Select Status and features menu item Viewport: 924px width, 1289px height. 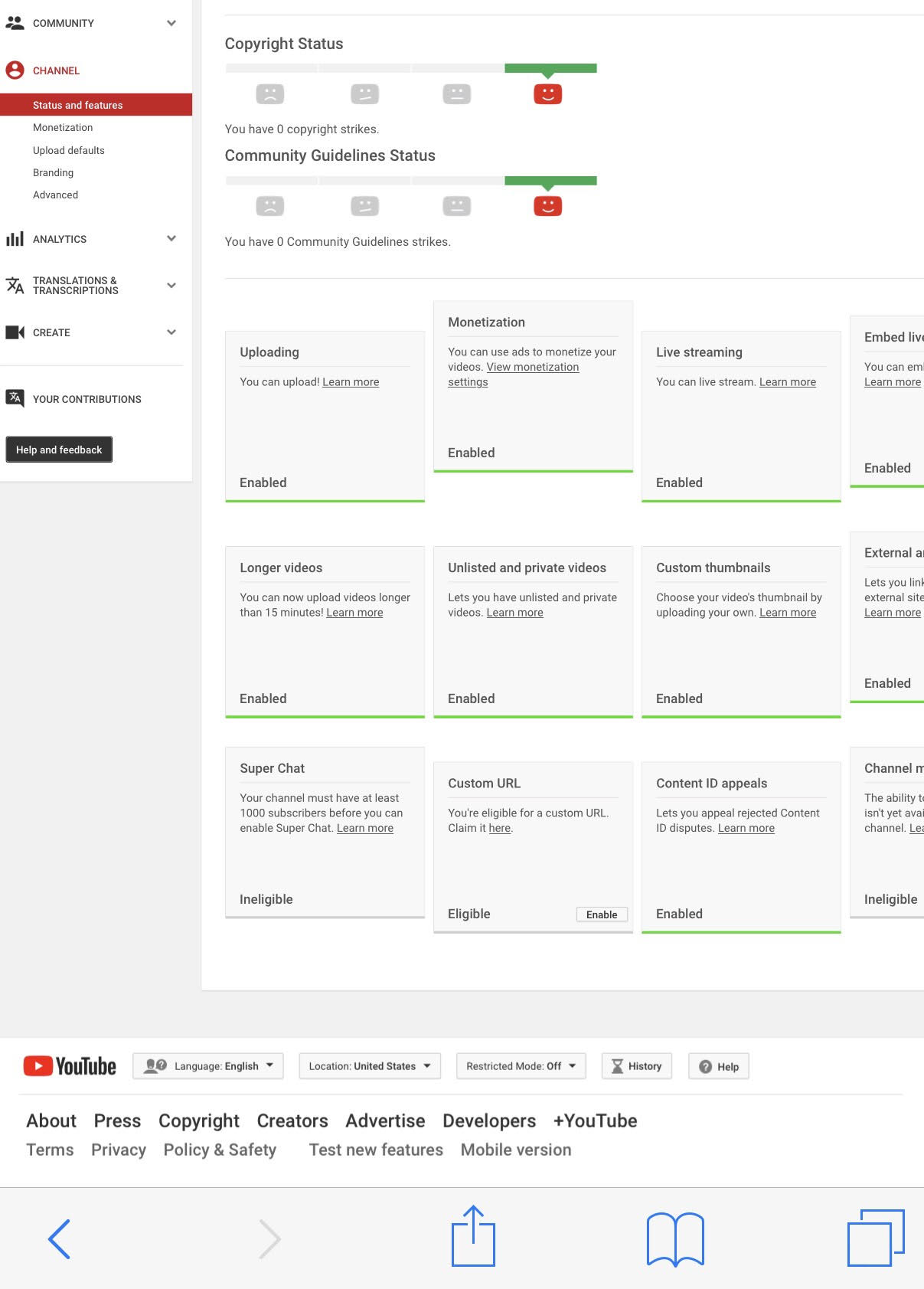click(96, 105)
